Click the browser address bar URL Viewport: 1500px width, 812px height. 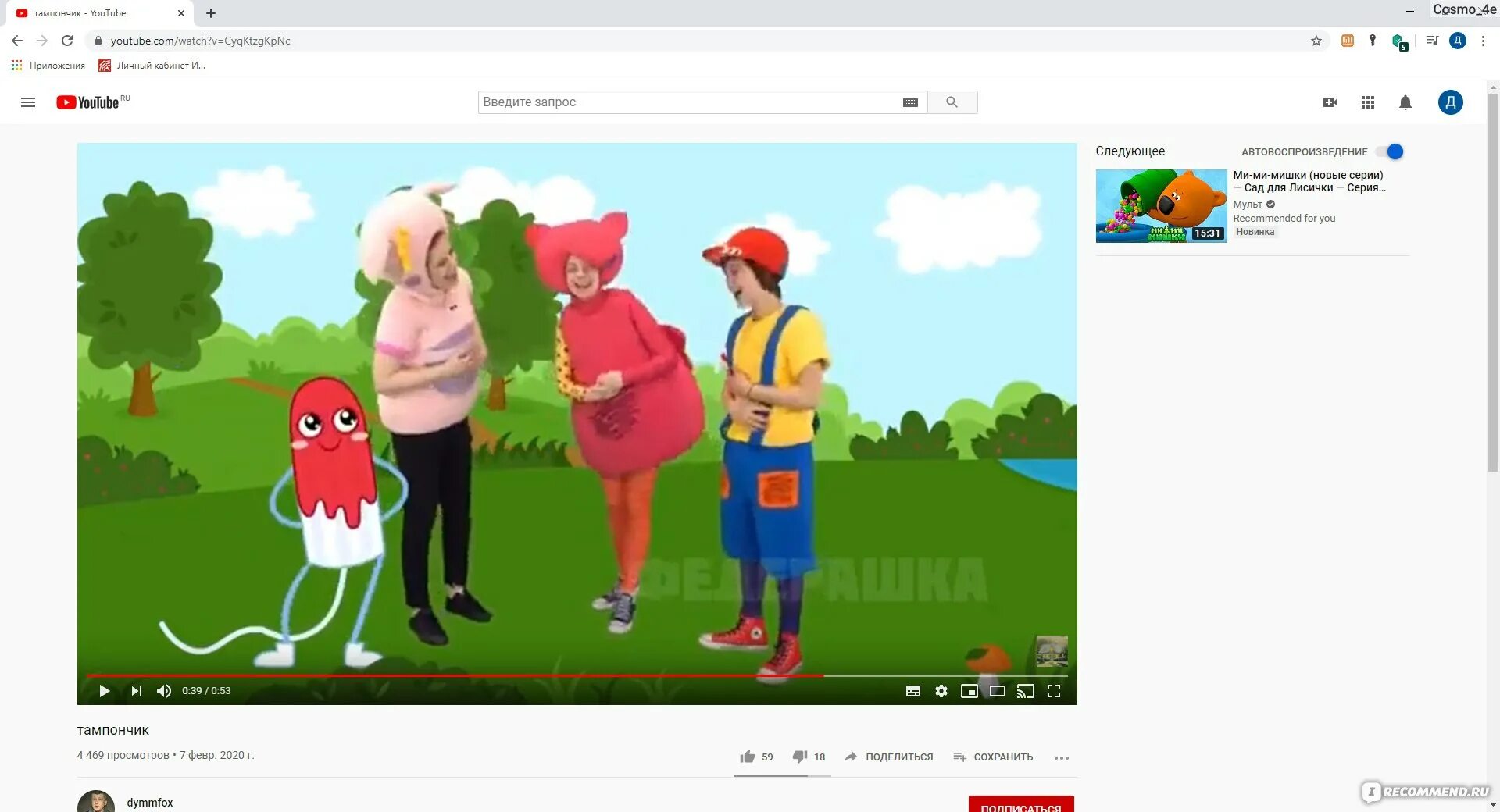pyautogui.click(x=200, y=41)
